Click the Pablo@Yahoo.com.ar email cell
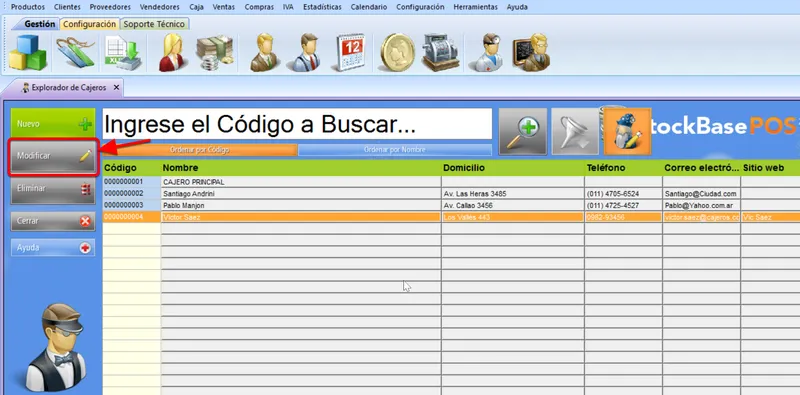The image size is (800, 395). (x=702, y=206)
